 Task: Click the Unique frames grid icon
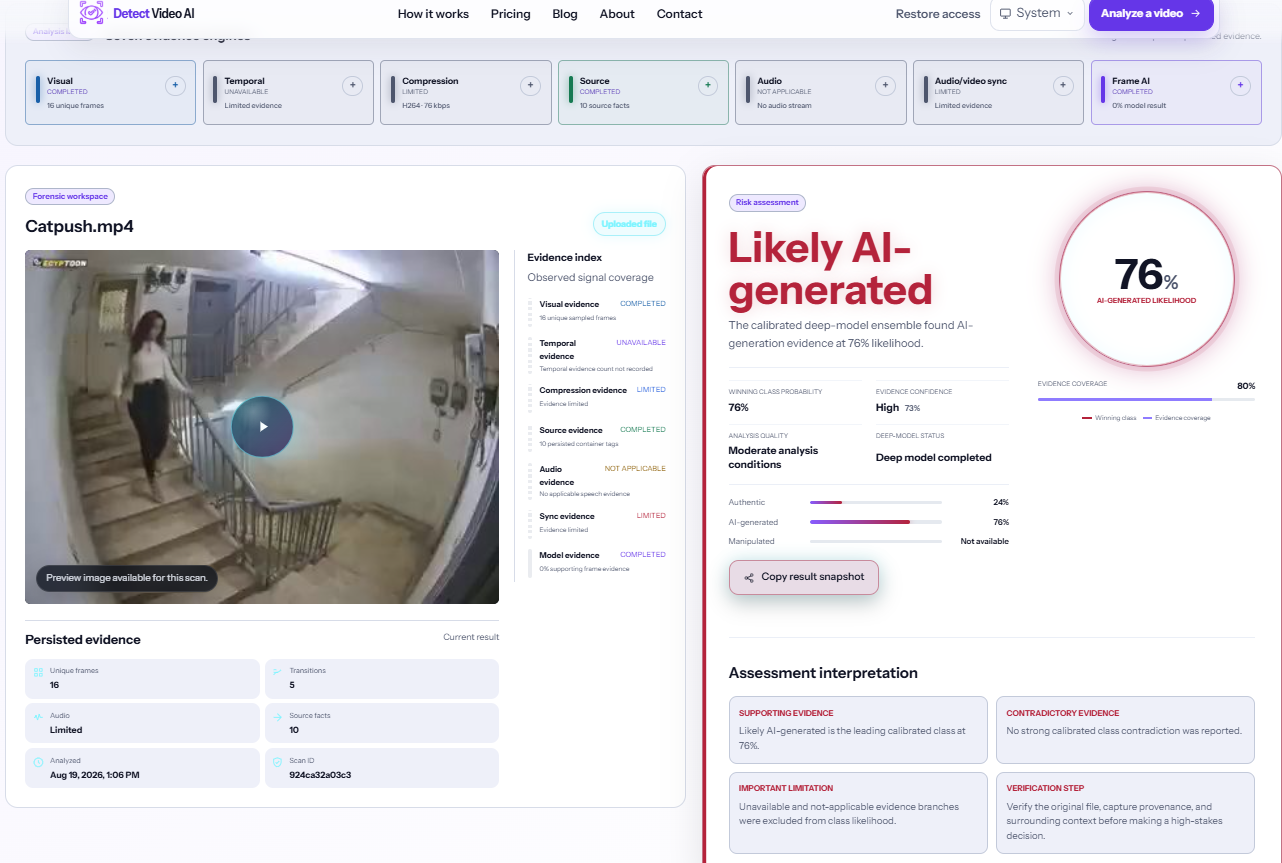tap(38, 672)
